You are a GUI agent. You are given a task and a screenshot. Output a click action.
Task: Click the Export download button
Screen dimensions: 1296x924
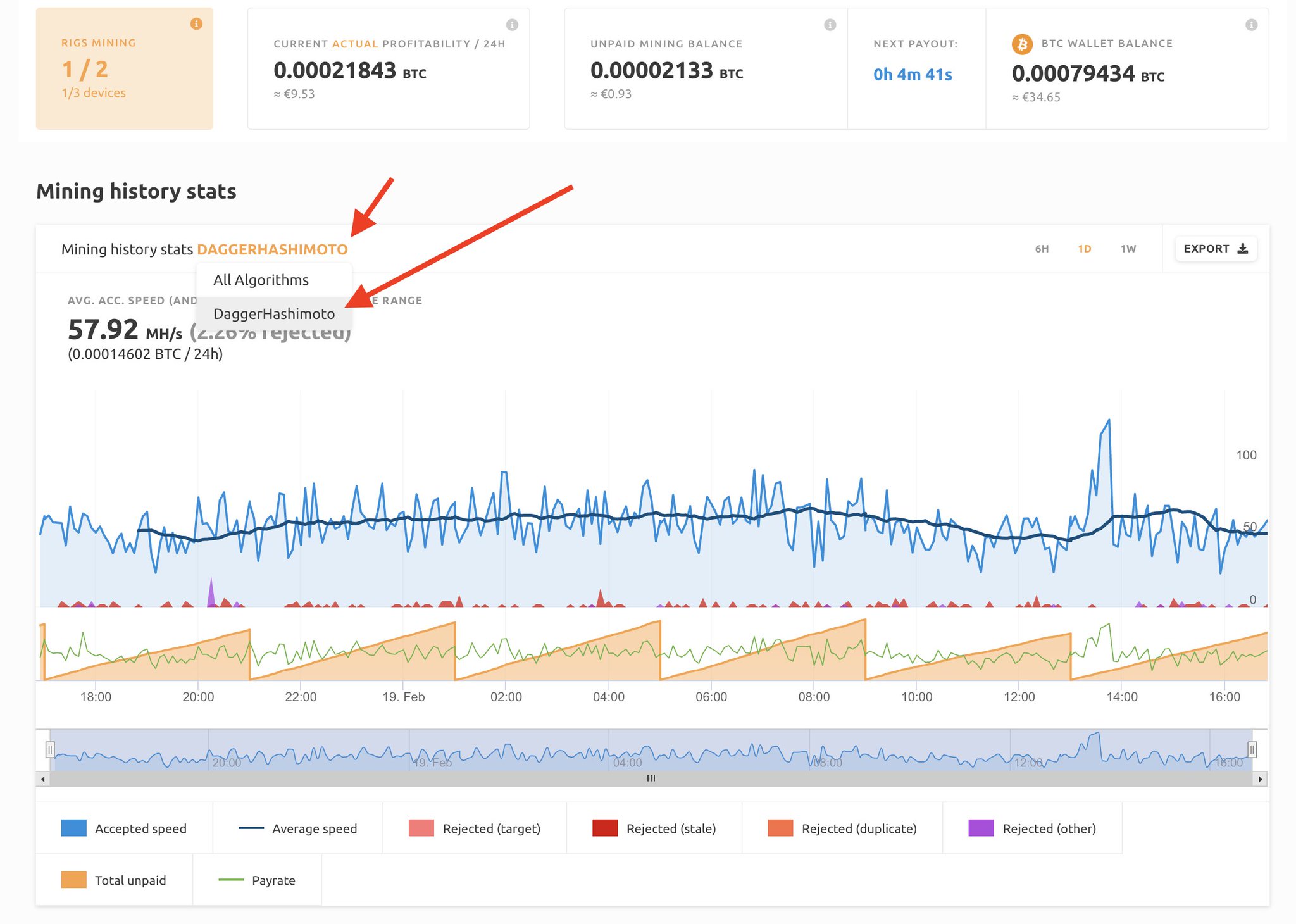coord(1215,249)
